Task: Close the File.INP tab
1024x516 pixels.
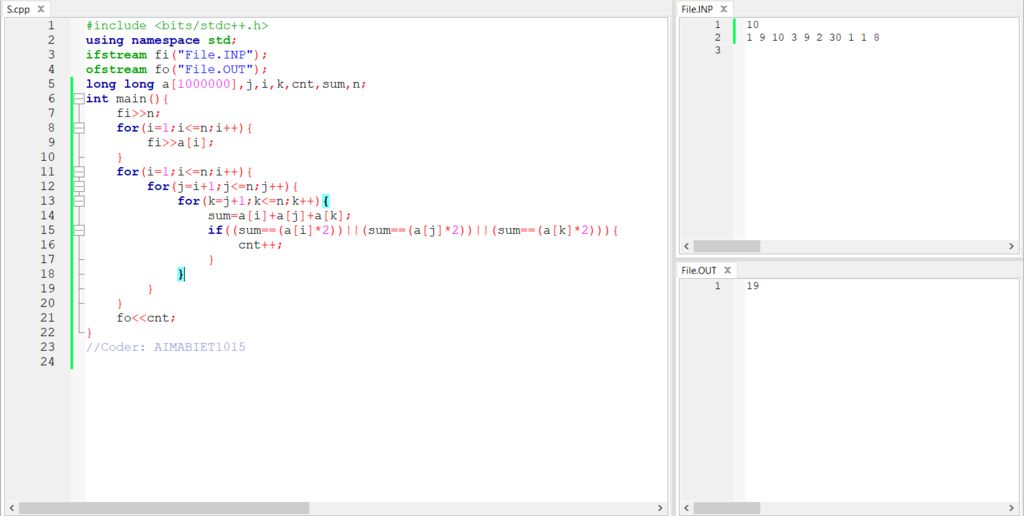Action: [724, 9]
